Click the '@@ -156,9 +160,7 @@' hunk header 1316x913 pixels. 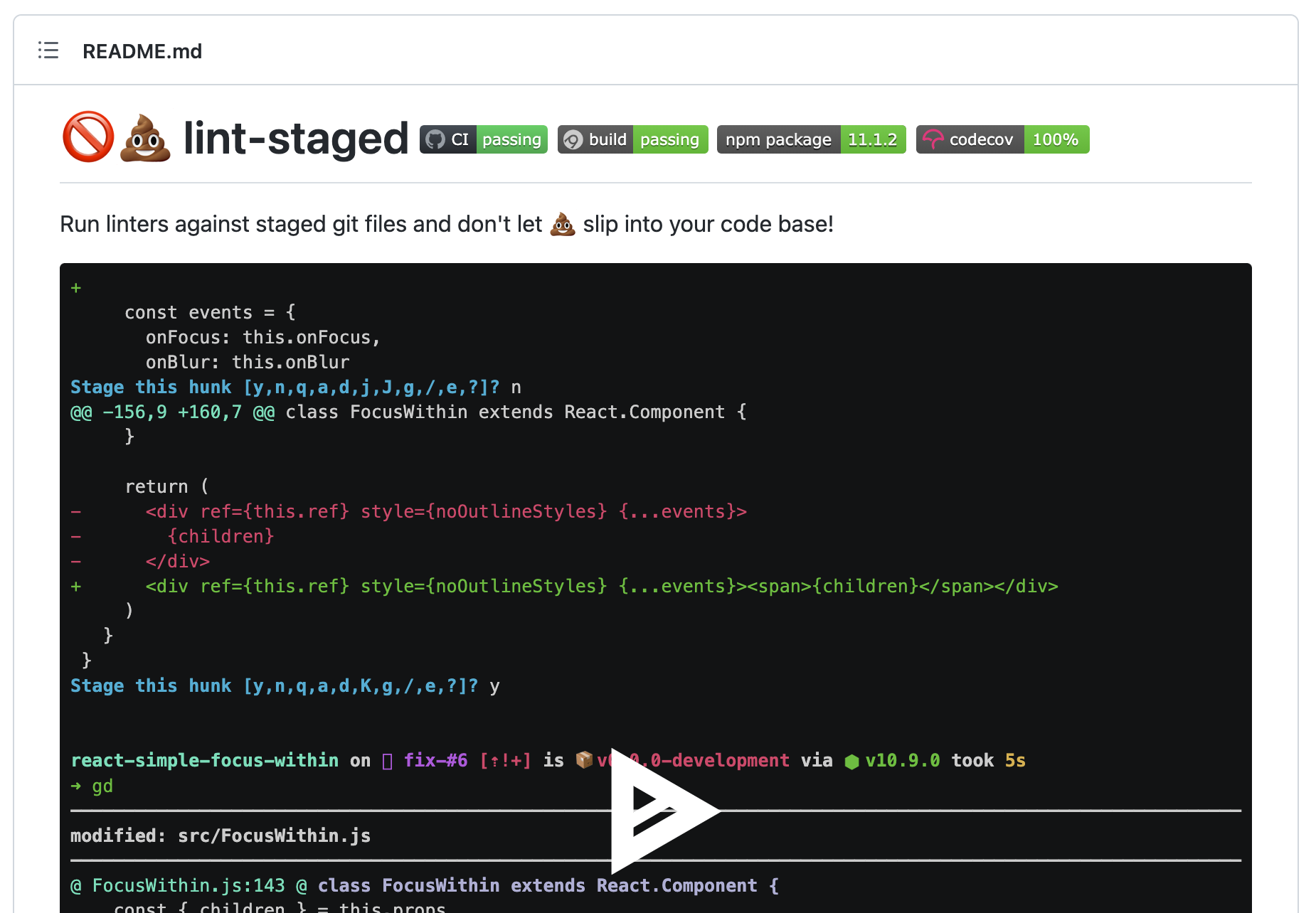[x=173, y=412]
